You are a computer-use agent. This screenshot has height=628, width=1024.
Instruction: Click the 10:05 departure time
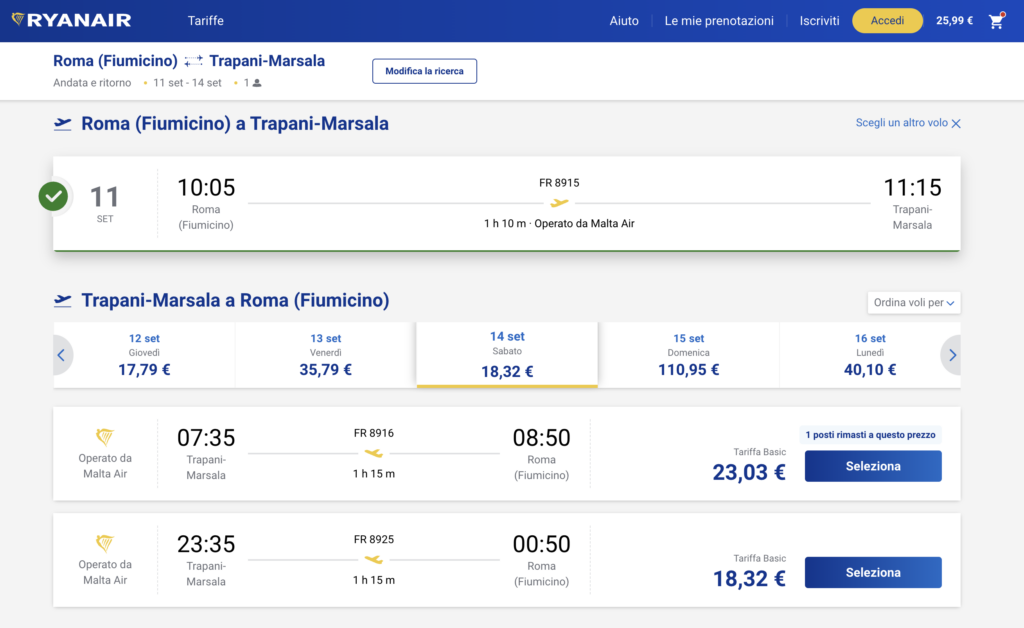(206, 187)
